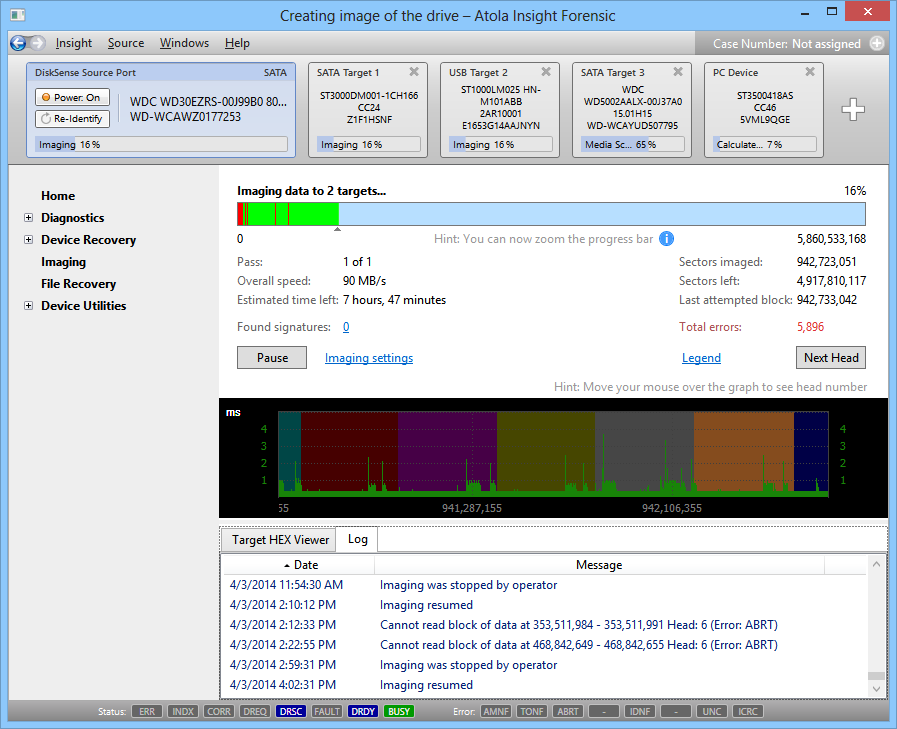This screenshot has height=729, width=897.
Task: Click the Case Number: Not assigned label
Action: click(787, 43)
